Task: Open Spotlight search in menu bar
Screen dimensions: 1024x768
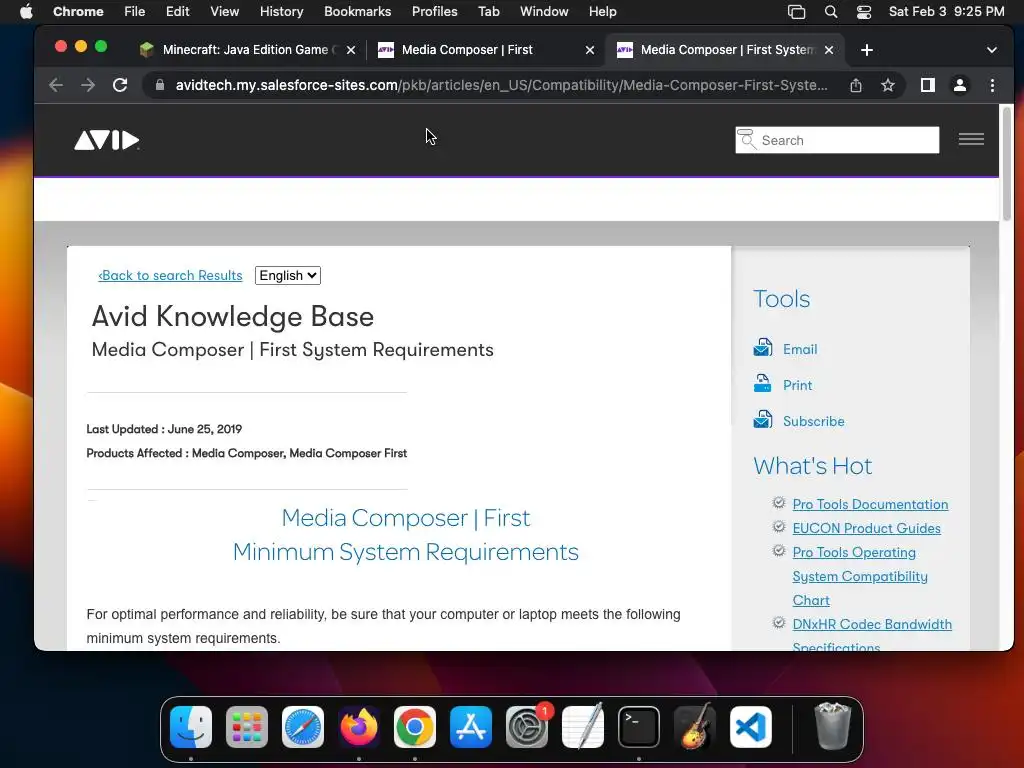Action: (x=831, y=12)
